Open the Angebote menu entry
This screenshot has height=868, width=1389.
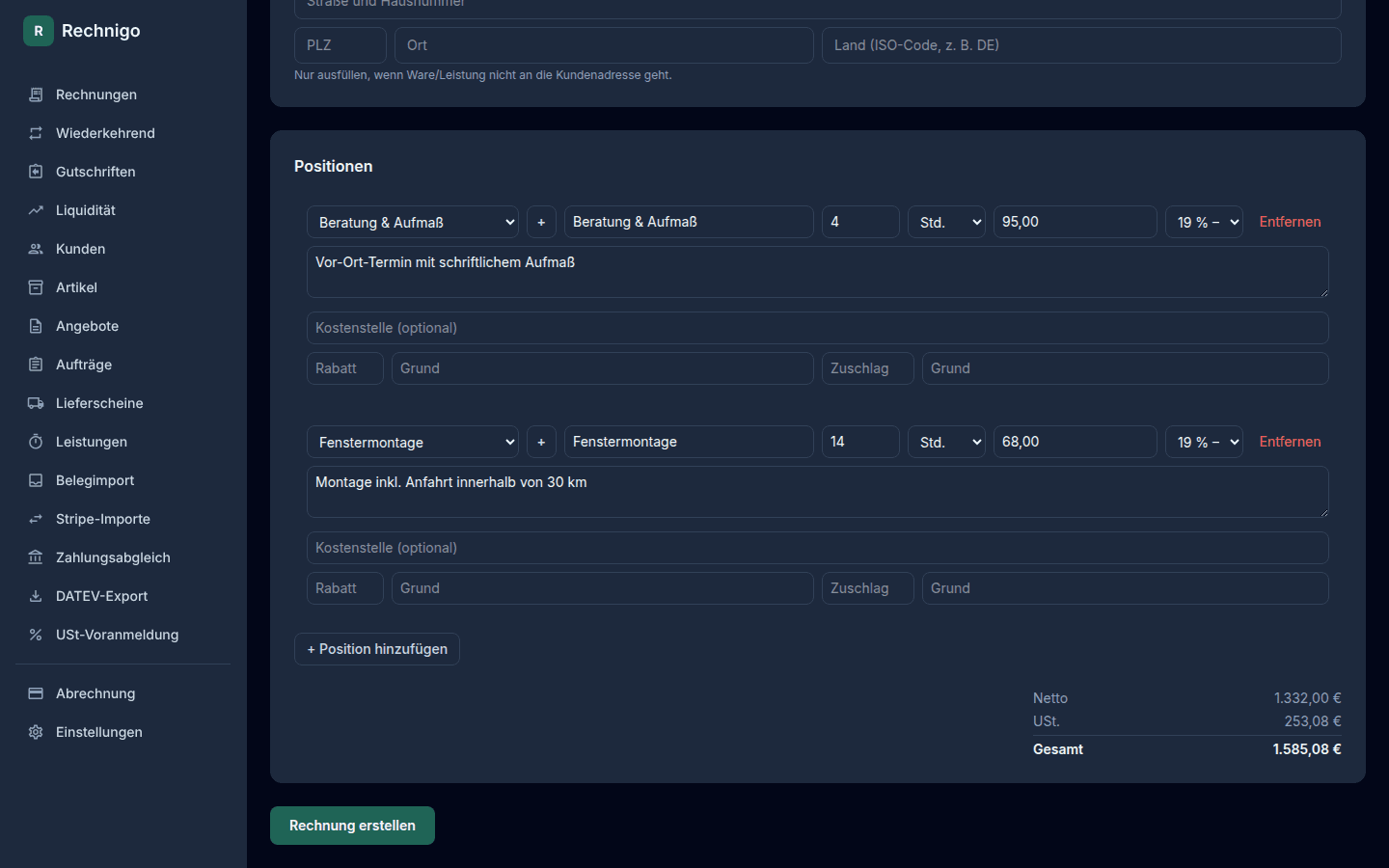click(123, 326)
